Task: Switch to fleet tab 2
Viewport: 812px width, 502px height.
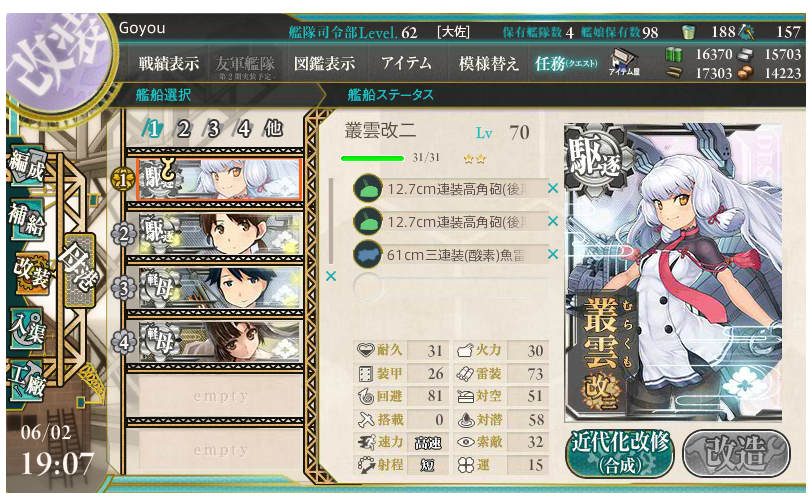Action: 183,129
